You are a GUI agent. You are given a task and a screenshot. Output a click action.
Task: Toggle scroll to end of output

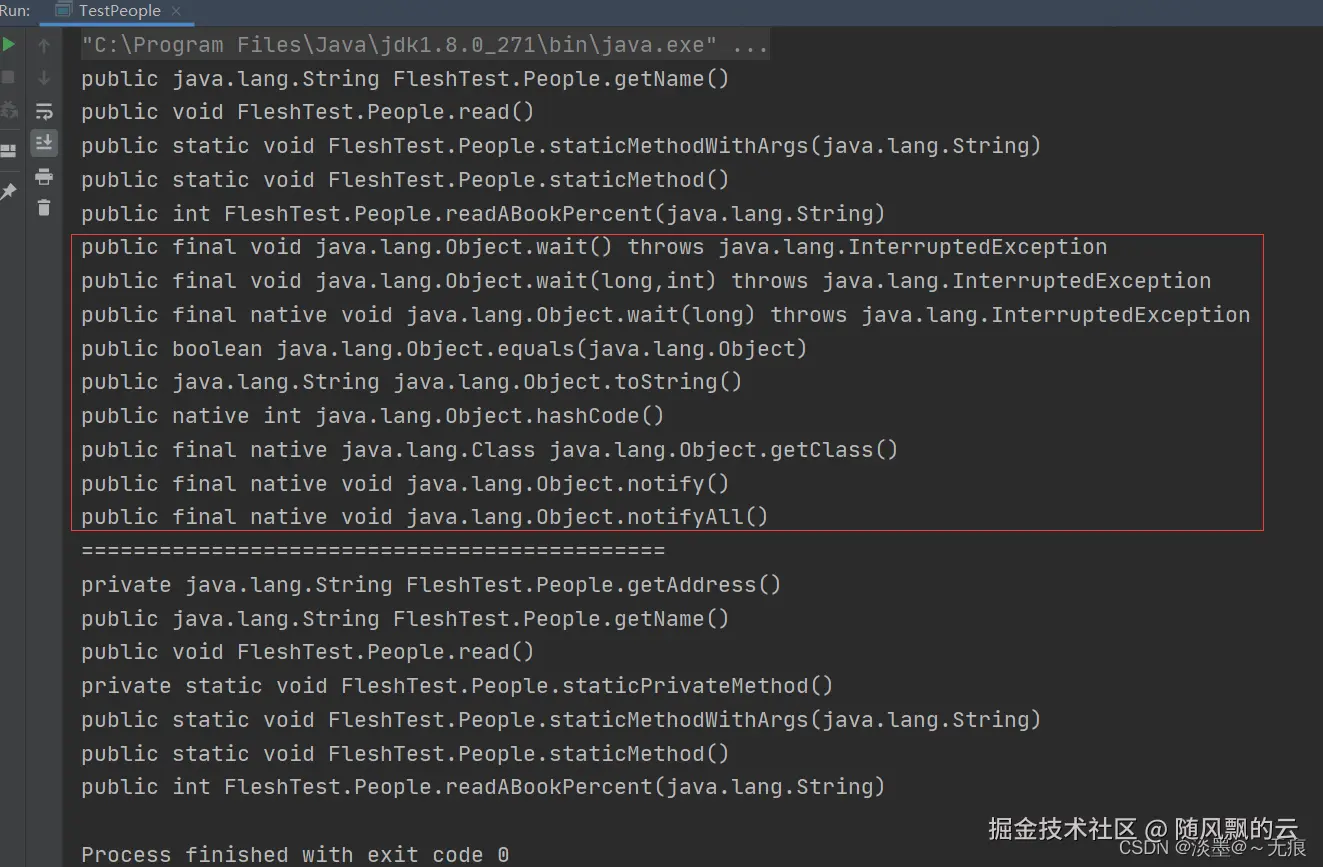coord(44,143)
